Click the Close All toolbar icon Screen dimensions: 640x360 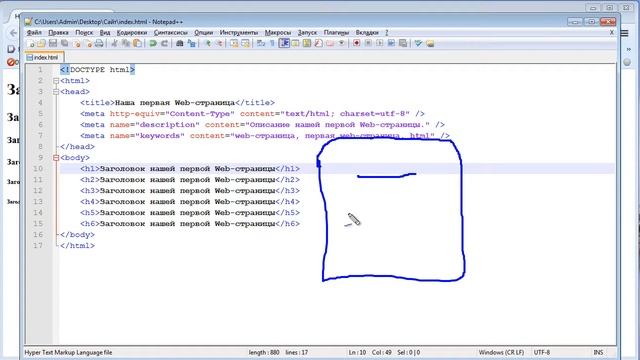(89, 43)
